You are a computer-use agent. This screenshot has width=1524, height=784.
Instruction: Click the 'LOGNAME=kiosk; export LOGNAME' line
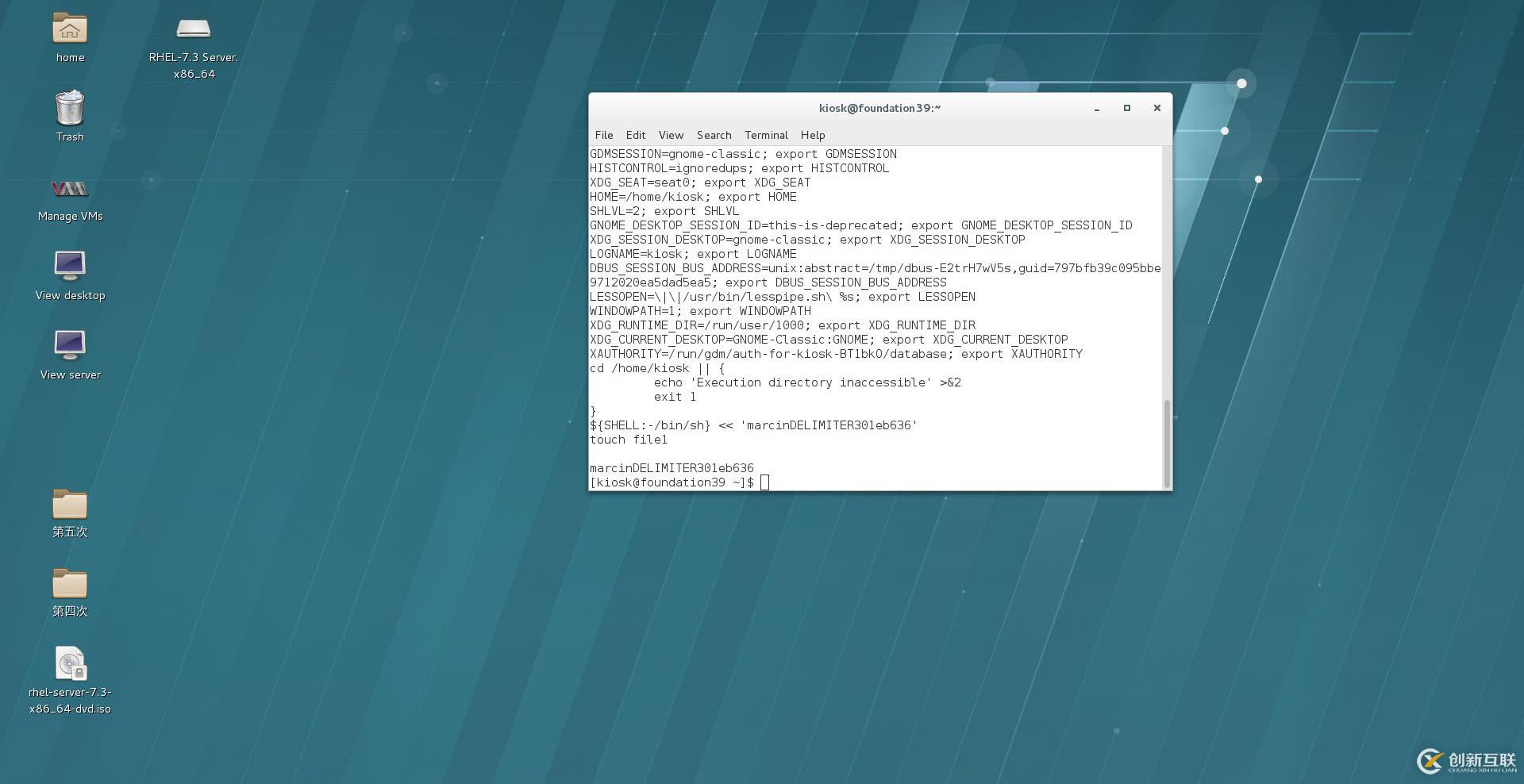(x=693, y=254)
